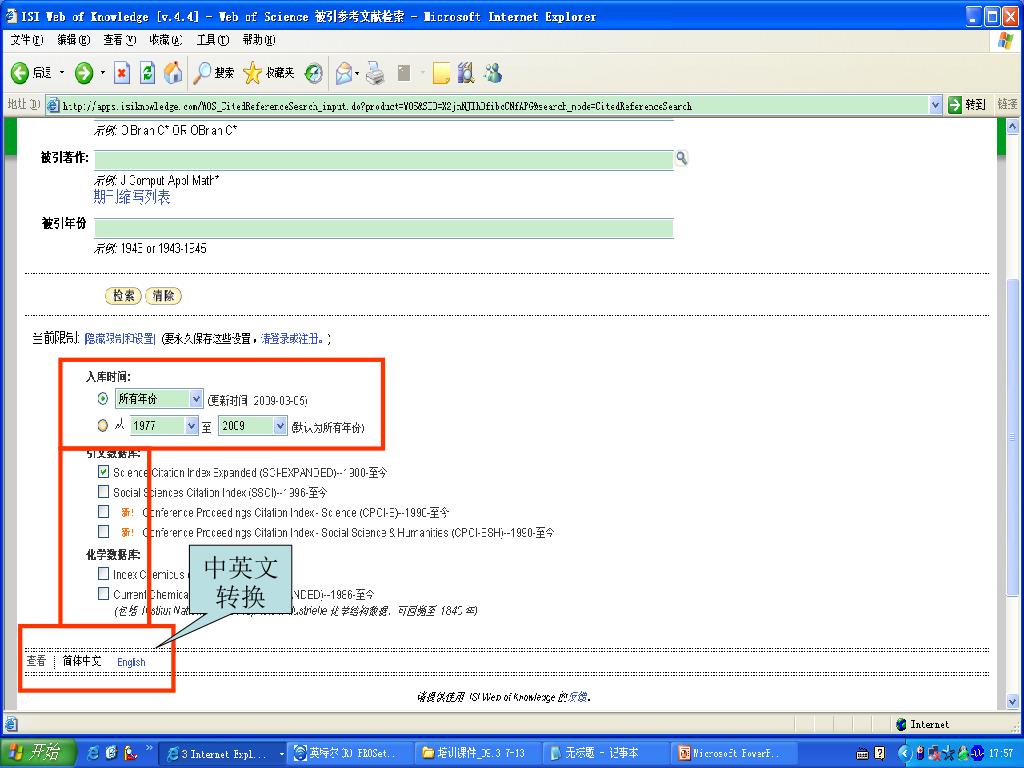Image resolution: width=1024 pixels, height=768 pixels.
Task: Open the 编辑(E) menu
Action: 73,40
